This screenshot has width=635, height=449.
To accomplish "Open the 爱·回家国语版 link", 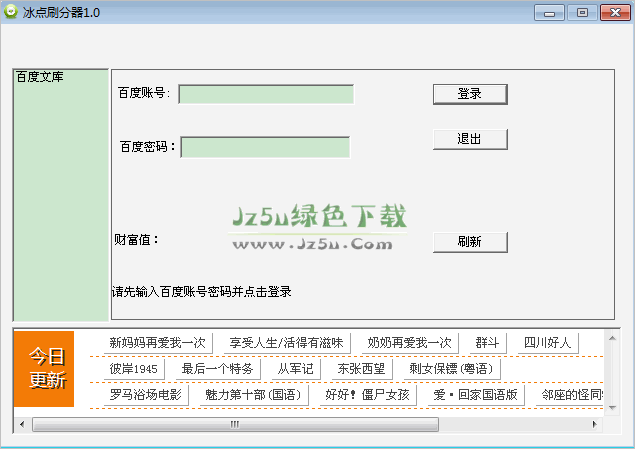I will point(475,395).
